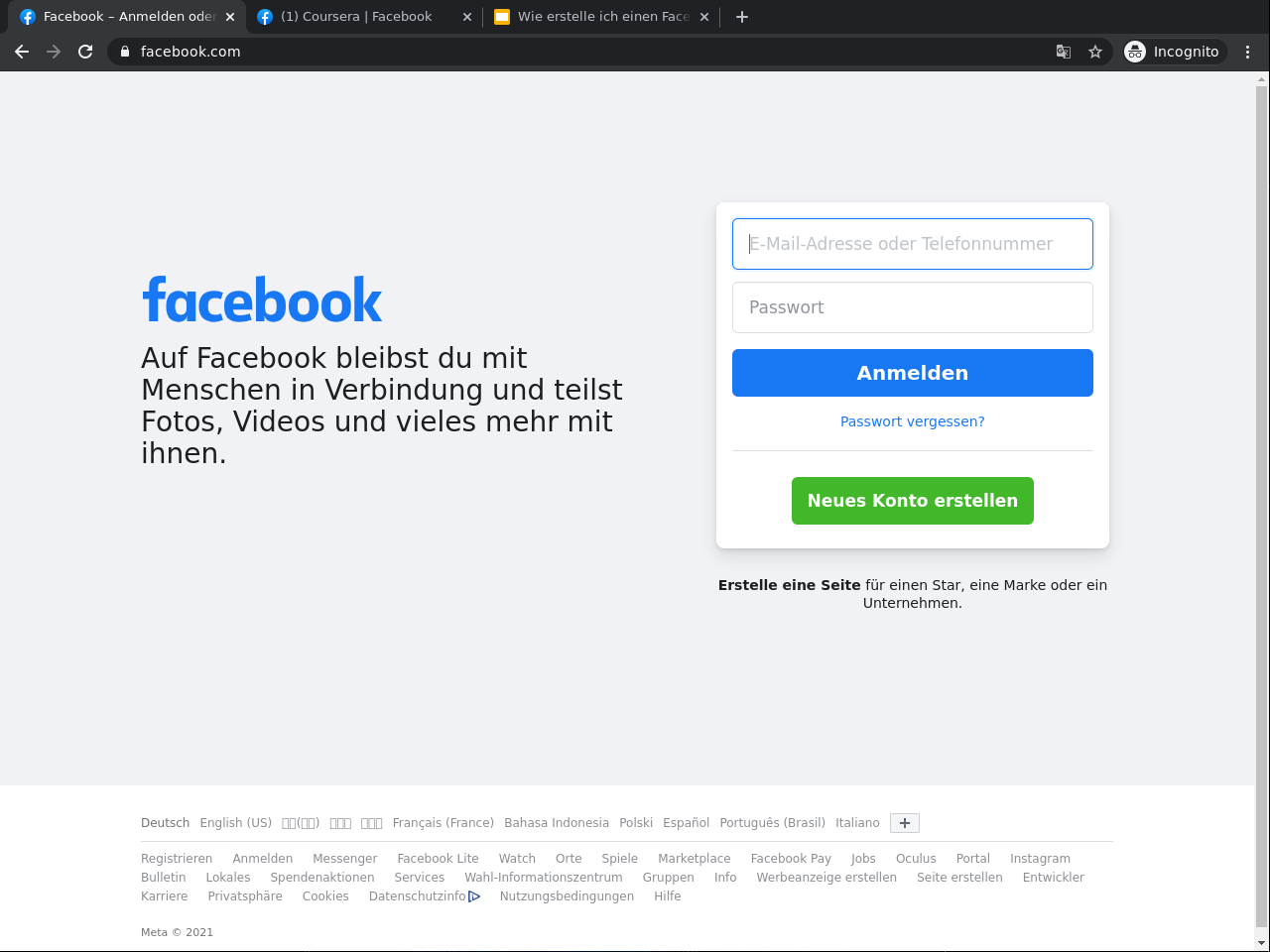Open a new browser tab
Viewport: 1270px width, 952px height.
click(x=742, y=17)
